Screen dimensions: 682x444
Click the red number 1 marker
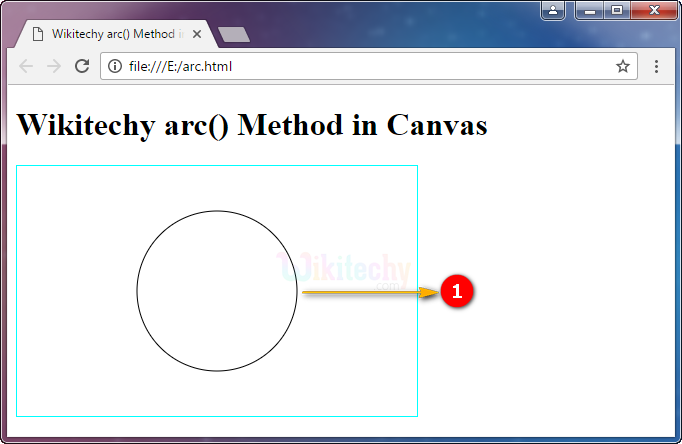456,292
